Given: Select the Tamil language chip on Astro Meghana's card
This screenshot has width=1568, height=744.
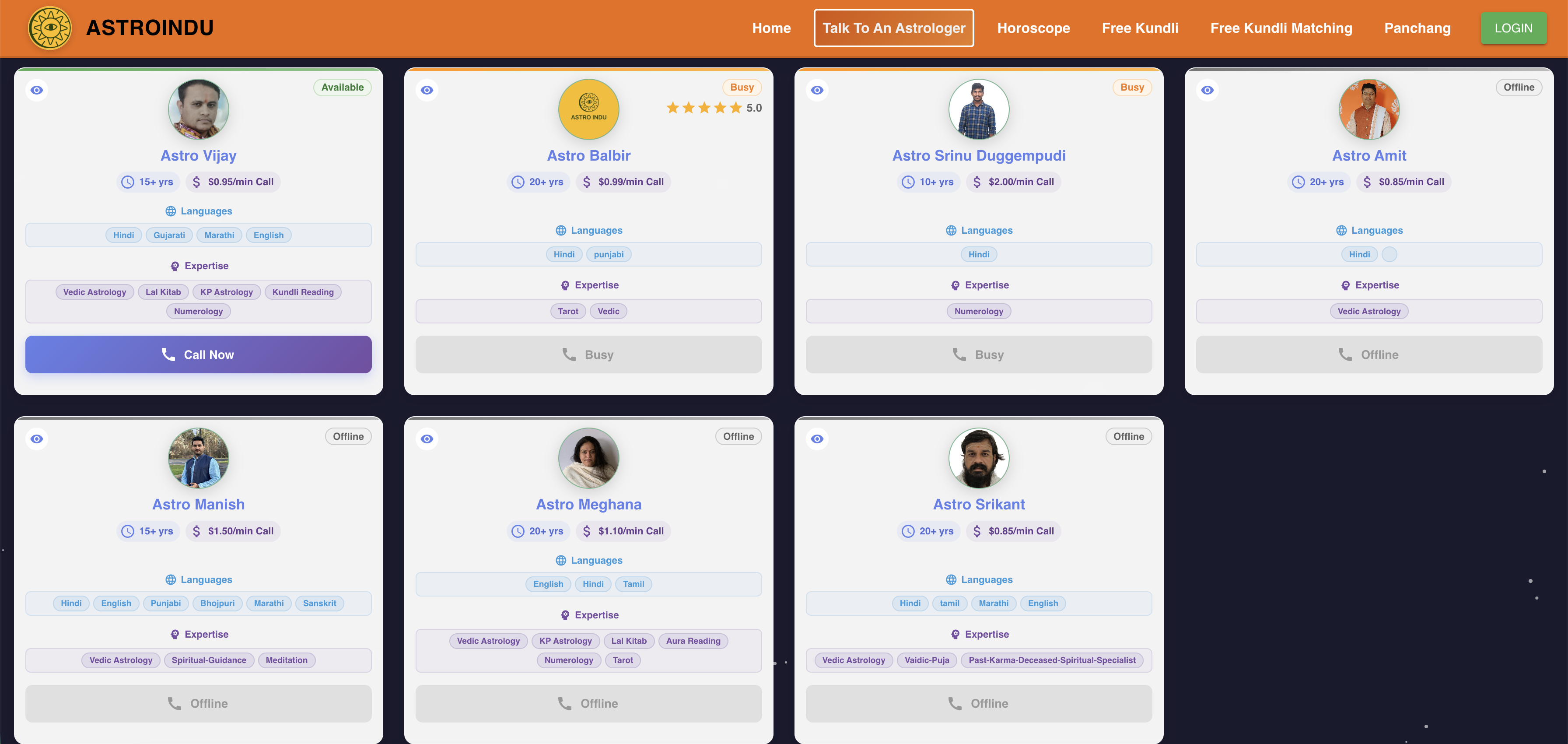Looking at the screenshot, I should 633,584.
